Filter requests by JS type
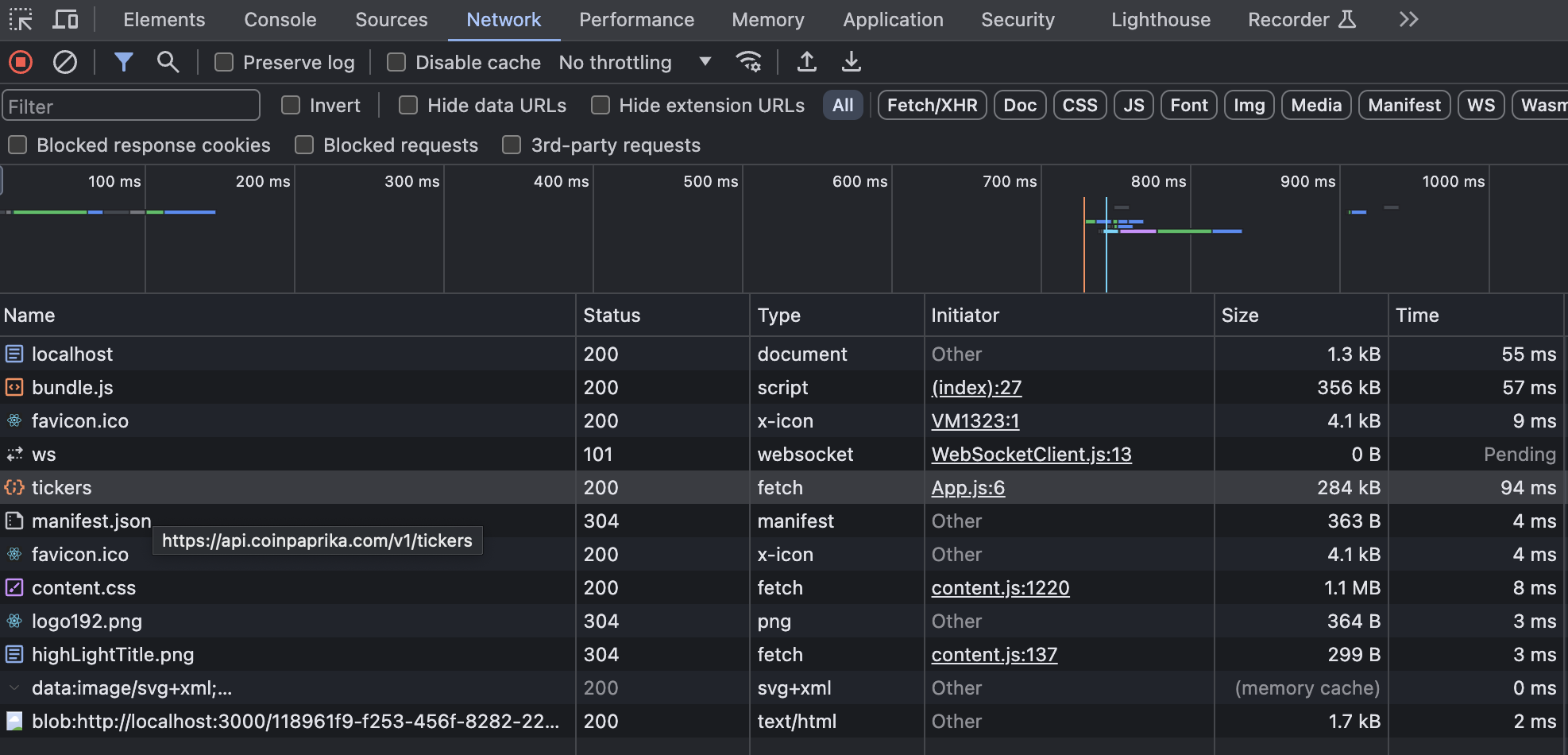 [1134, 105]
